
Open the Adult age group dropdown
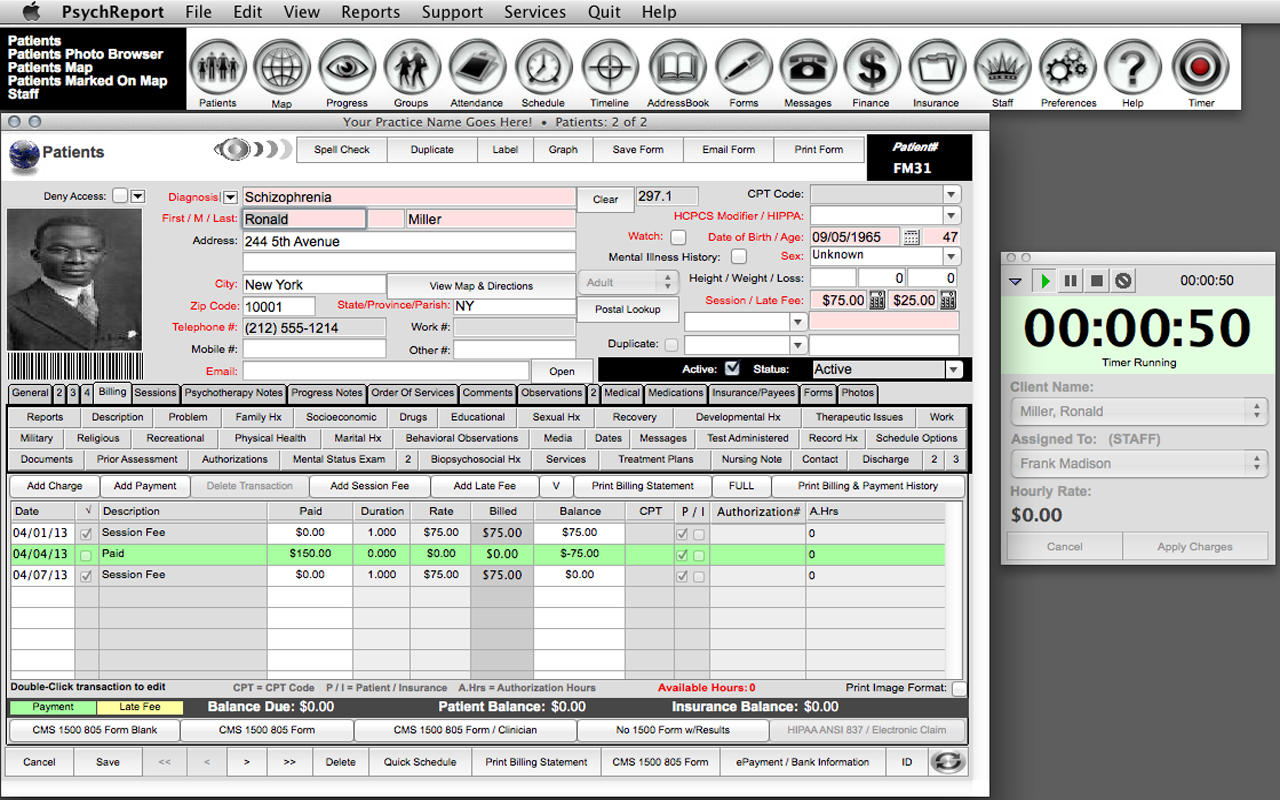(628, 283)
